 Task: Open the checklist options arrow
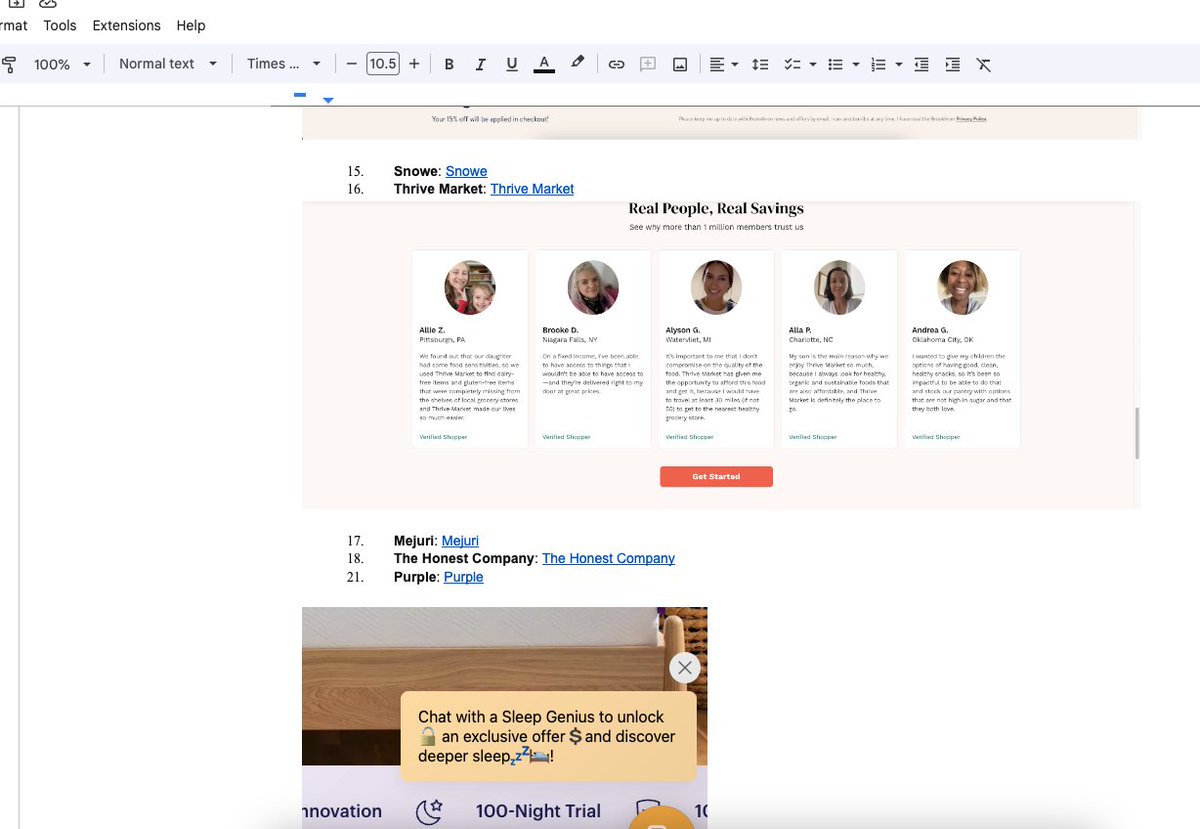812,64
